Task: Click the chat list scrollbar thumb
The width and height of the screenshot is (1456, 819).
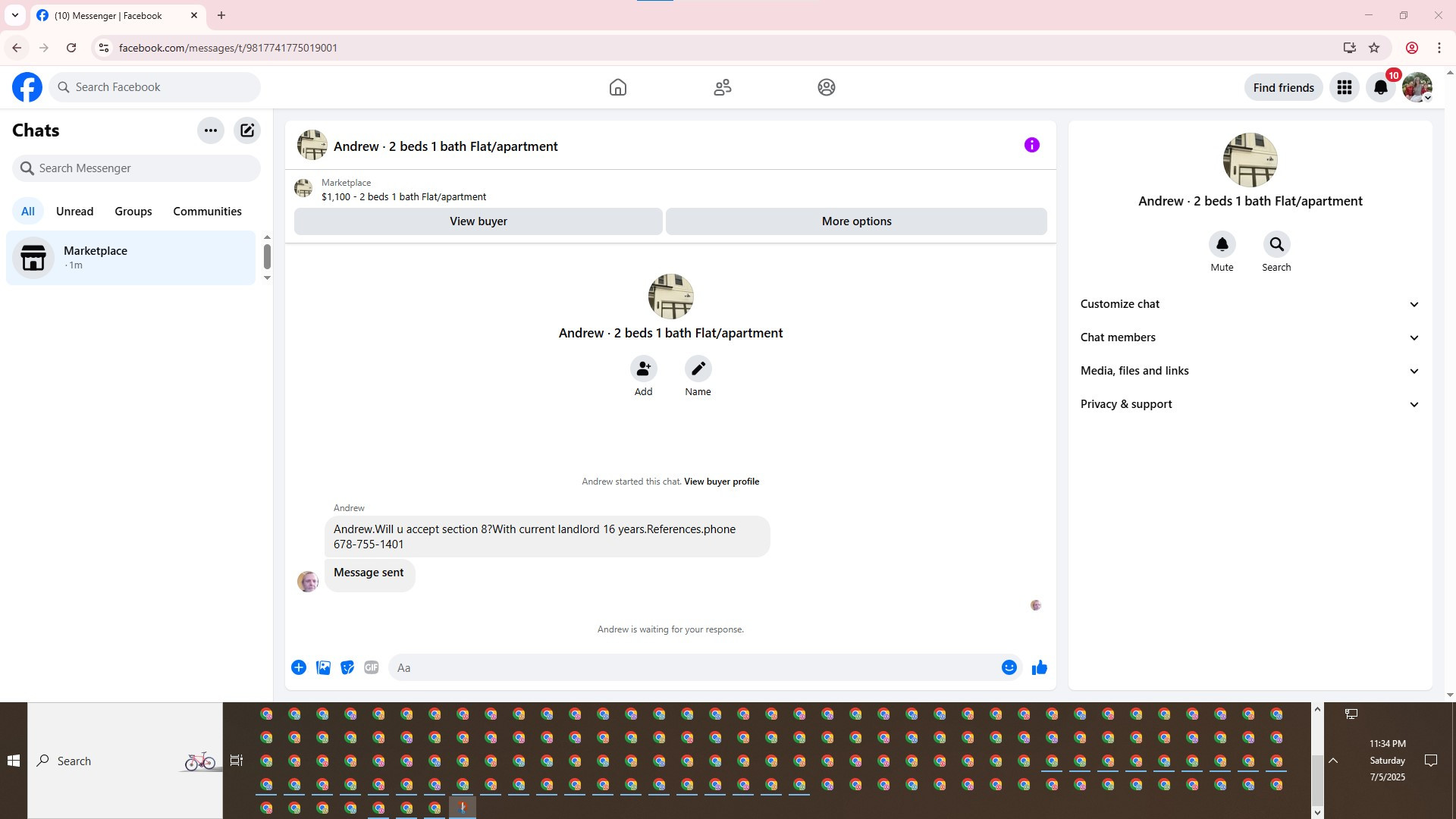Action: pyautogui.click(x=267, y=256)
